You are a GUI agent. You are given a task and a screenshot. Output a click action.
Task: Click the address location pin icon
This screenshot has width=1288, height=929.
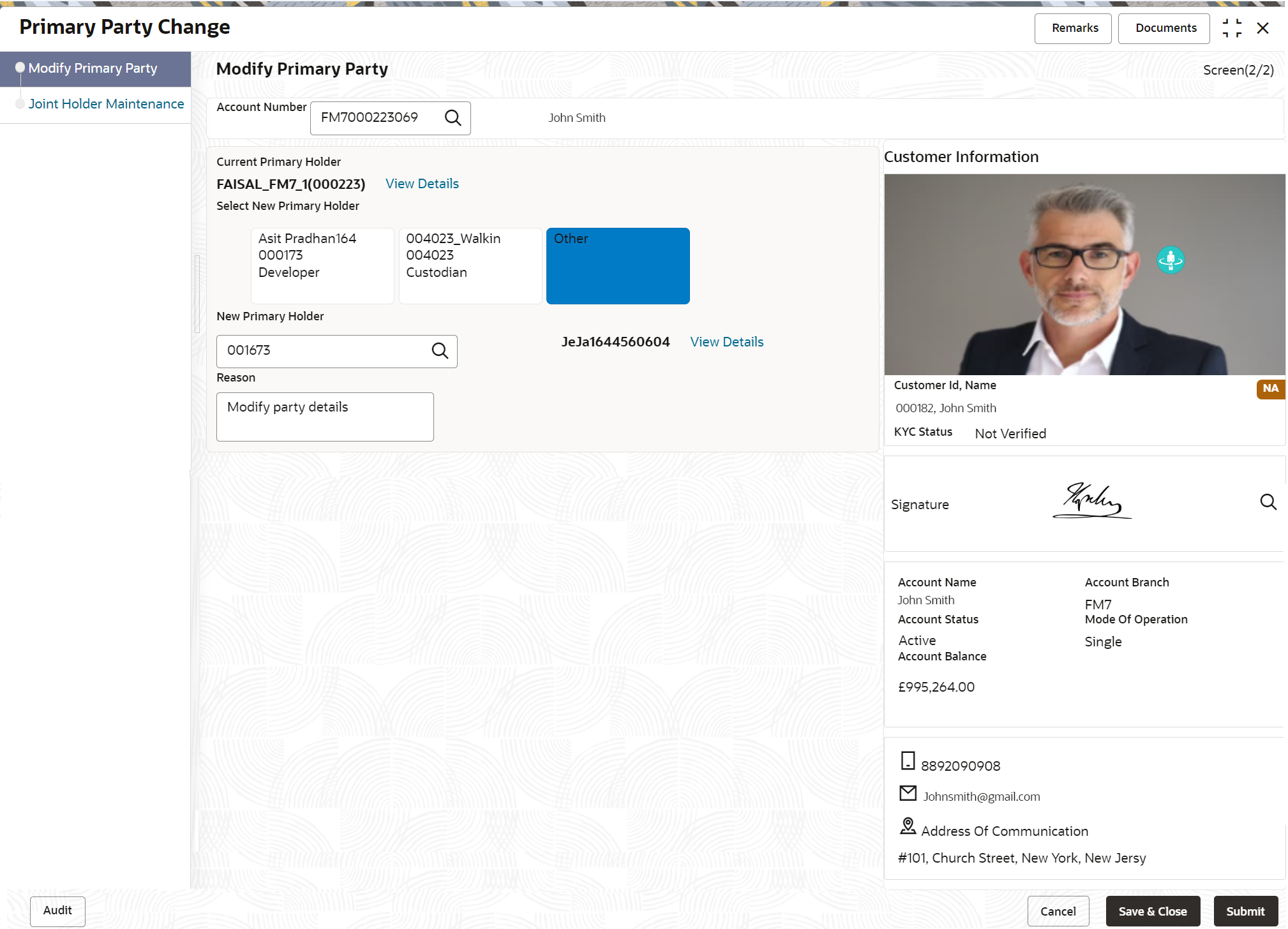point(908,826)
